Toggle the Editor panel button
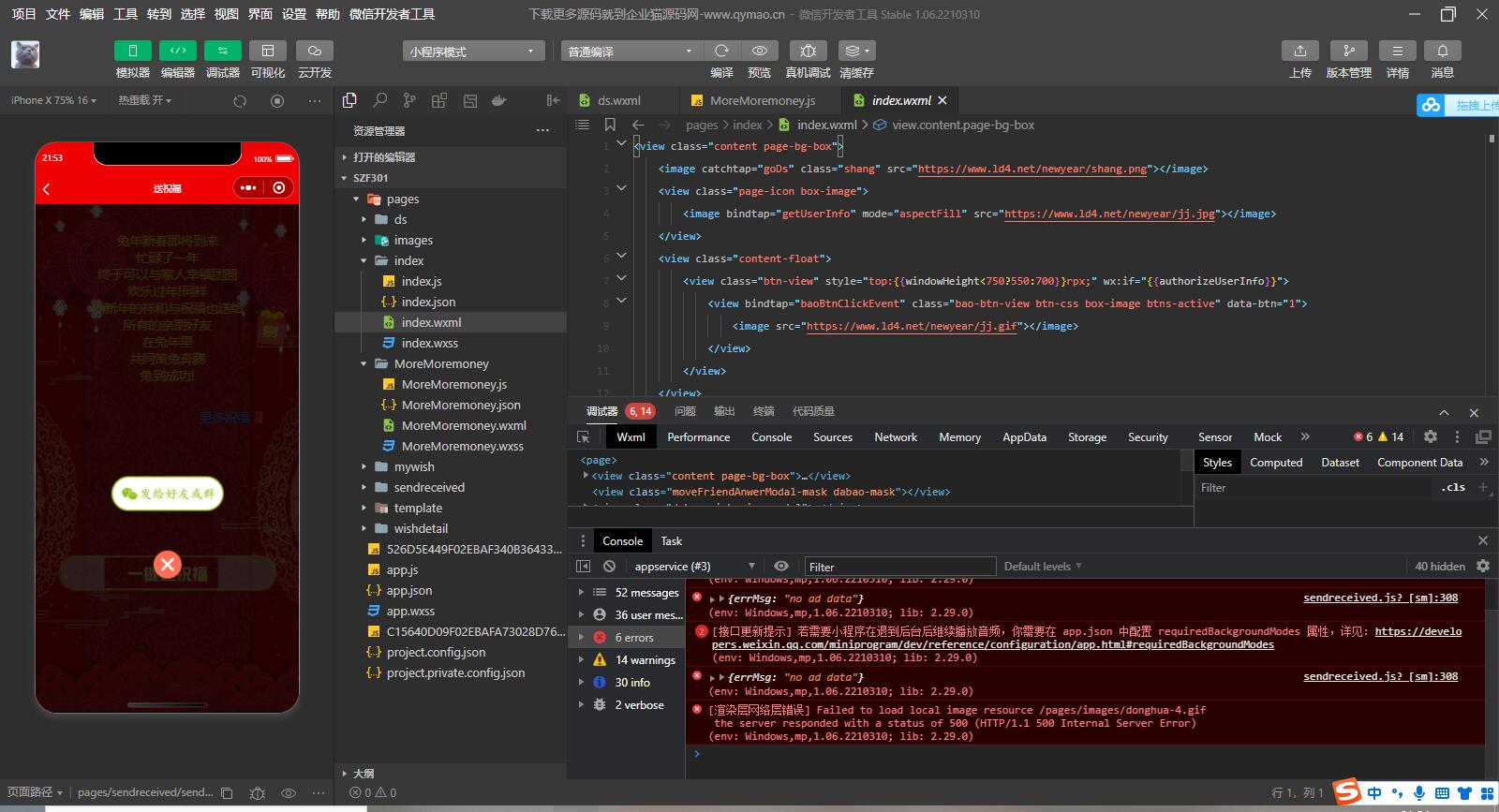 177,51
